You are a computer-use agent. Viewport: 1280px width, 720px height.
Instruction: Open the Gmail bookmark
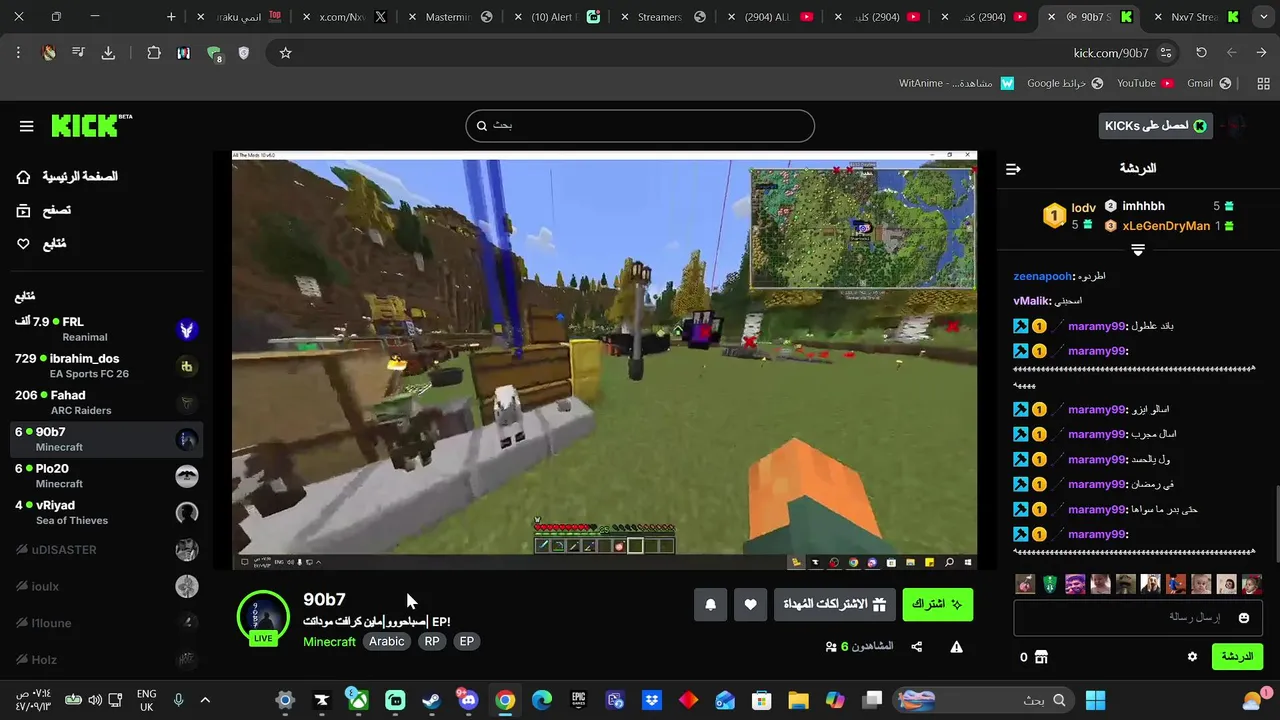(x=1208, y=84)
